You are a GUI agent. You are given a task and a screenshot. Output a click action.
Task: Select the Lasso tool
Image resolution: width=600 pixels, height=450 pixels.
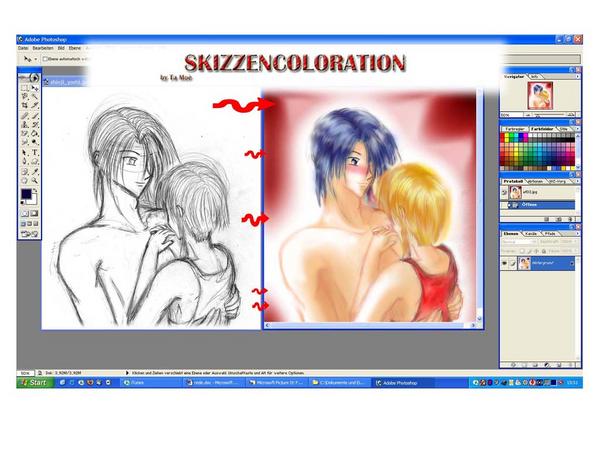[24, 96]
